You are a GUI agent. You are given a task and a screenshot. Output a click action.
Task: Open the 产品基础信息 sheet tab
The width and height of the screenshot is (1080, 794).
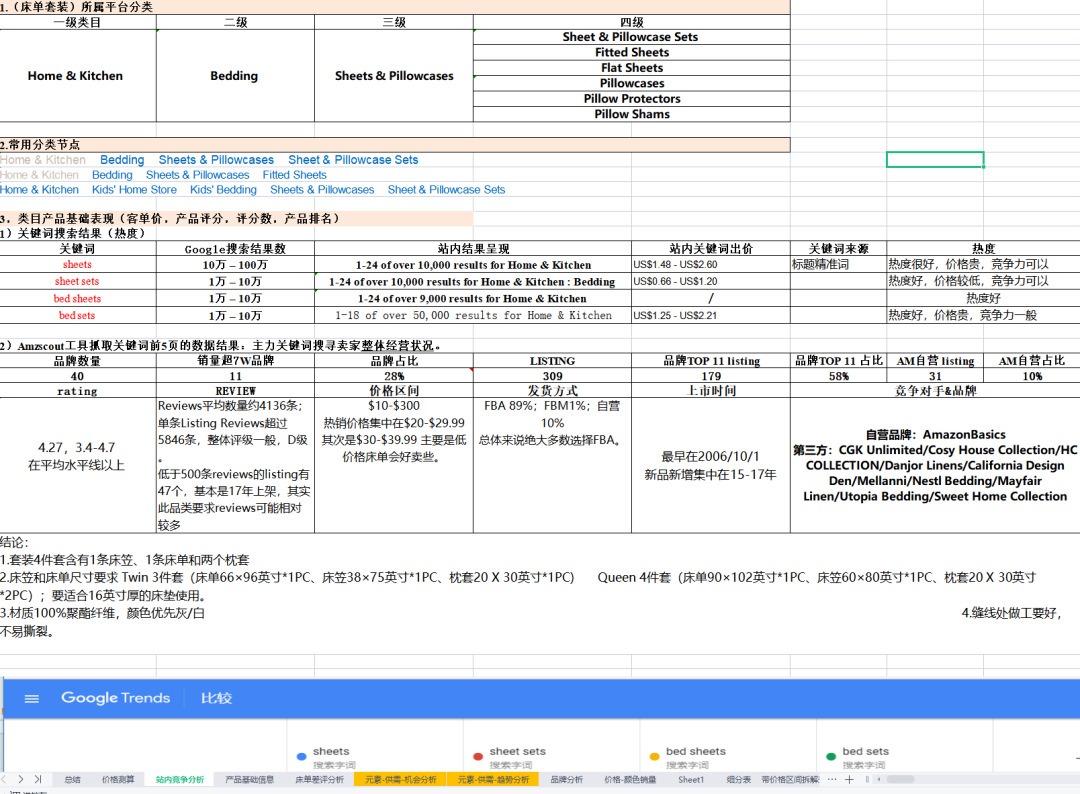point(249,780)
